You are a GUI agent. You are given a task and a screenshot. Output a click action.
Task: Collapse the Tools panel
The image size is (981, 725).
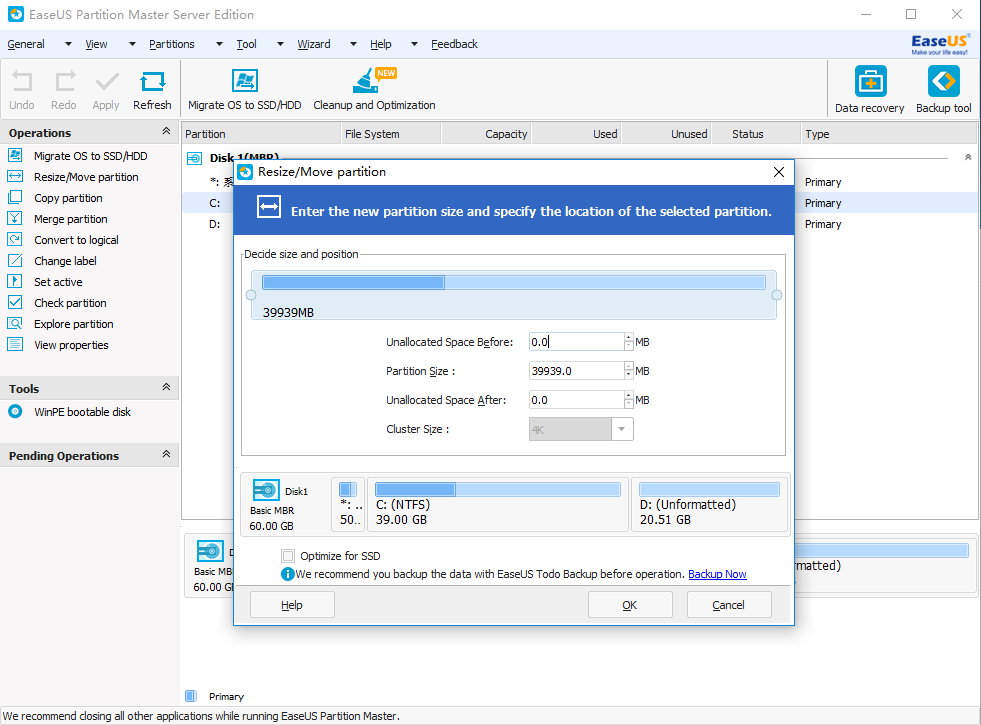point(166,387)
